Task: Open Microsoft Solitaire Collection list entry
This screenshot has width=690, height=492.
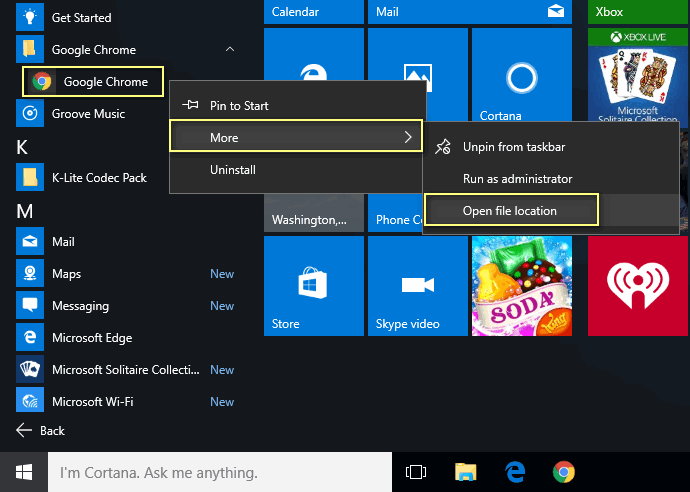Action: click(x=125, y=370)
